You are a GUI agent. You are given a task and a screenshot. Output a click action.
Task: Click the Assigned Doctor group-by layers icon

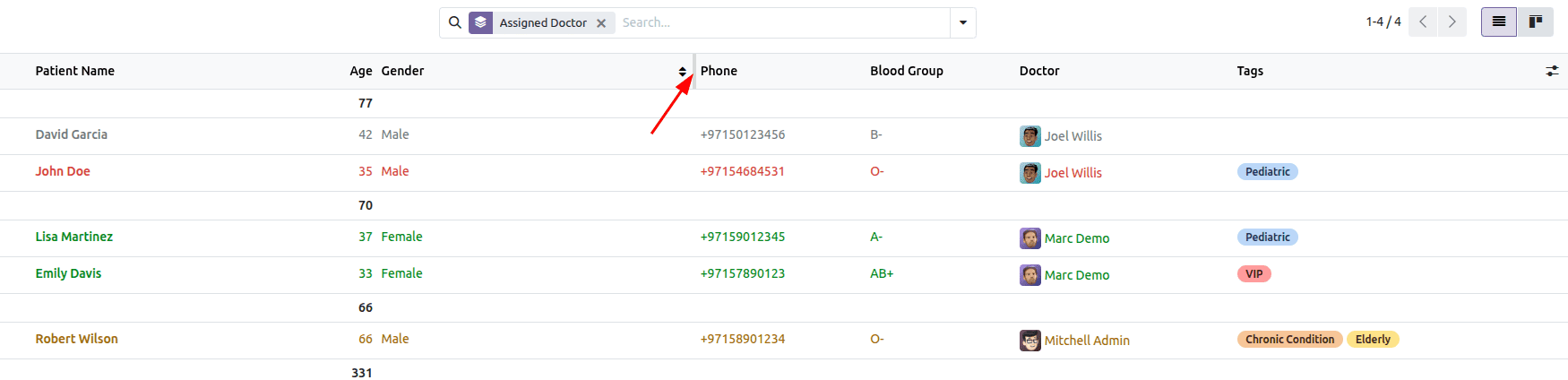tap(481, 22)
